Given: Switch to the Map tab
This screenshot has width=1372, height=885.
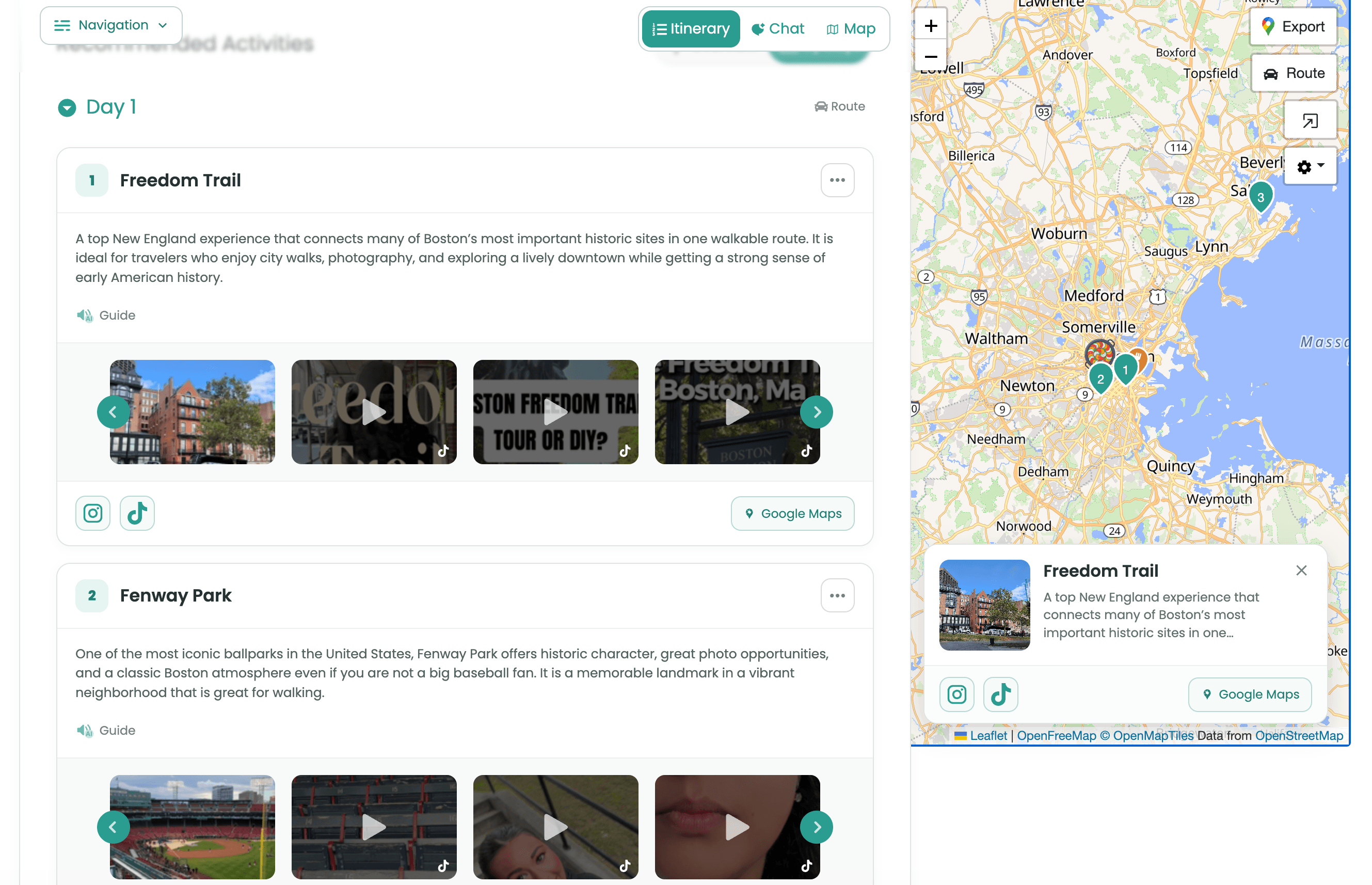Looking at the screenshot, I should click(x=851, y=29).
